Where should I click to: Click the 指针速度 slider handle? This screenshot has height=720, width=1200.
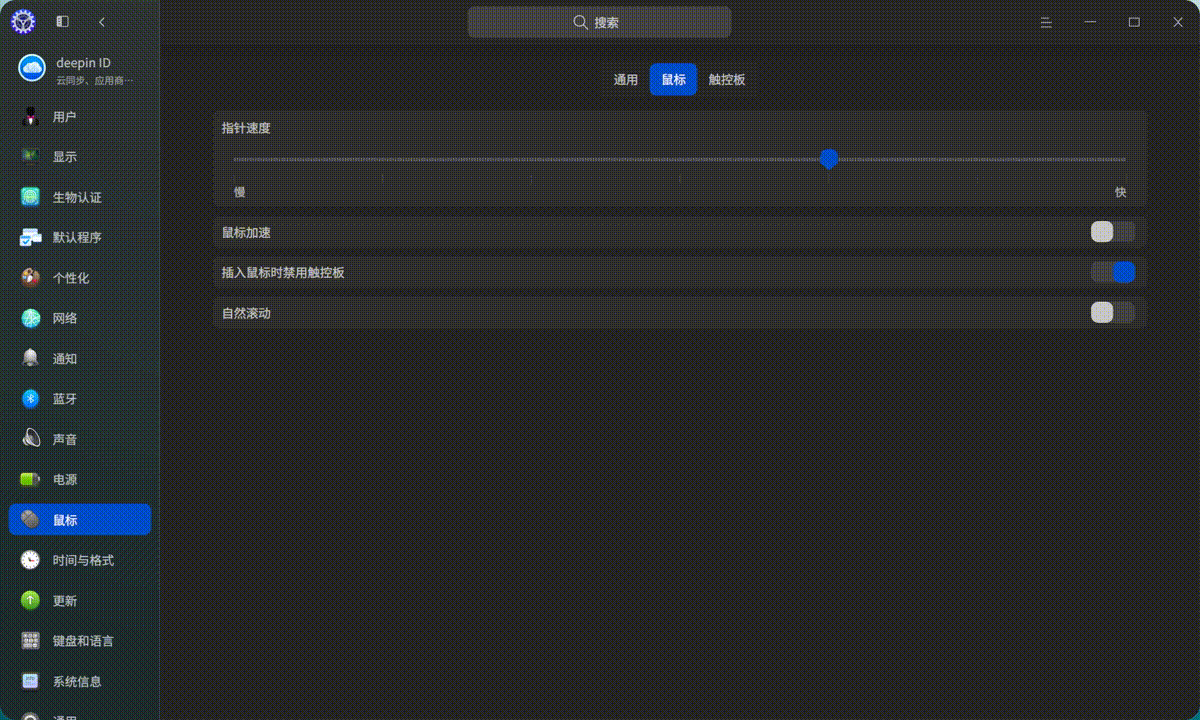828,159
